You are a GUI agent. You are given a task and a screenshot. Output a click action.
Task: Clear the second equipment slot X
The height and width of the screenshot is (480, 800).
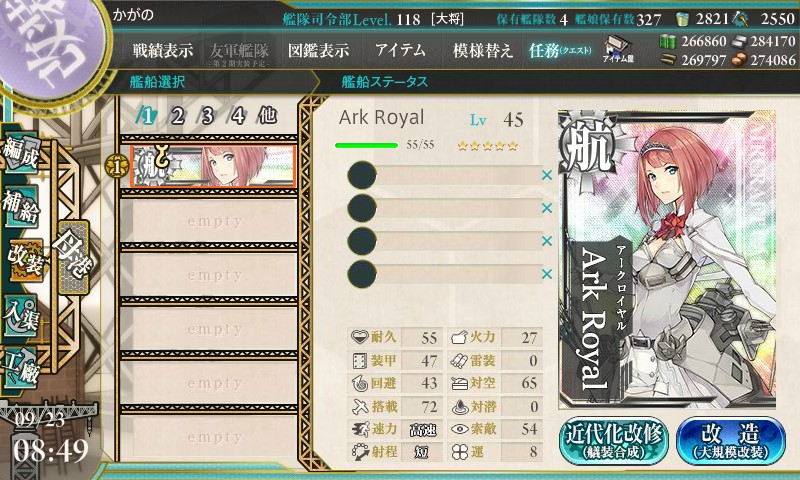(x=547, y=208)
